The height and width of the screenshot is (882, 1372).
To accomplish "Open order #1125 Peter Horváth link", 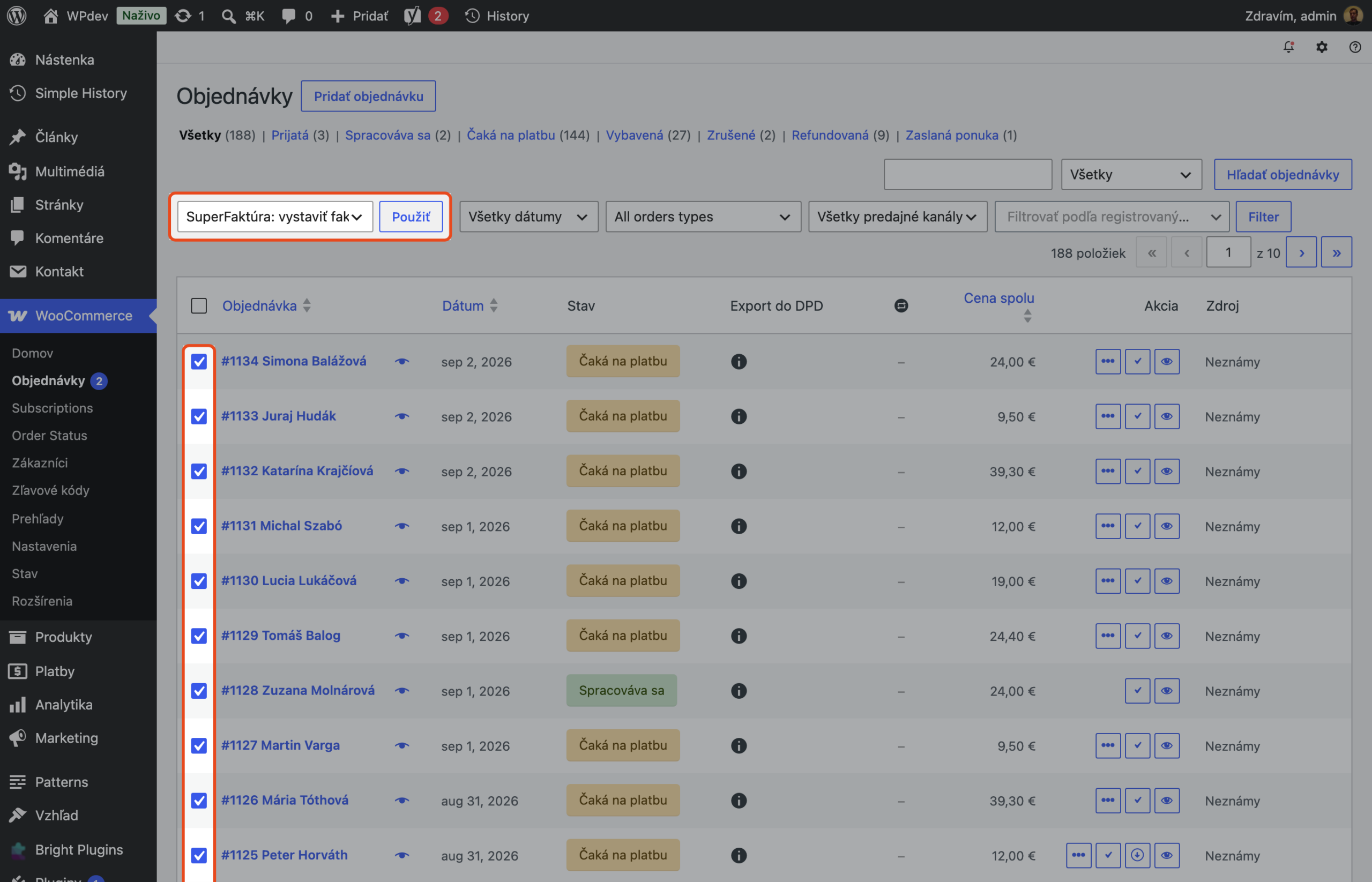I will (x=284, y=855).
